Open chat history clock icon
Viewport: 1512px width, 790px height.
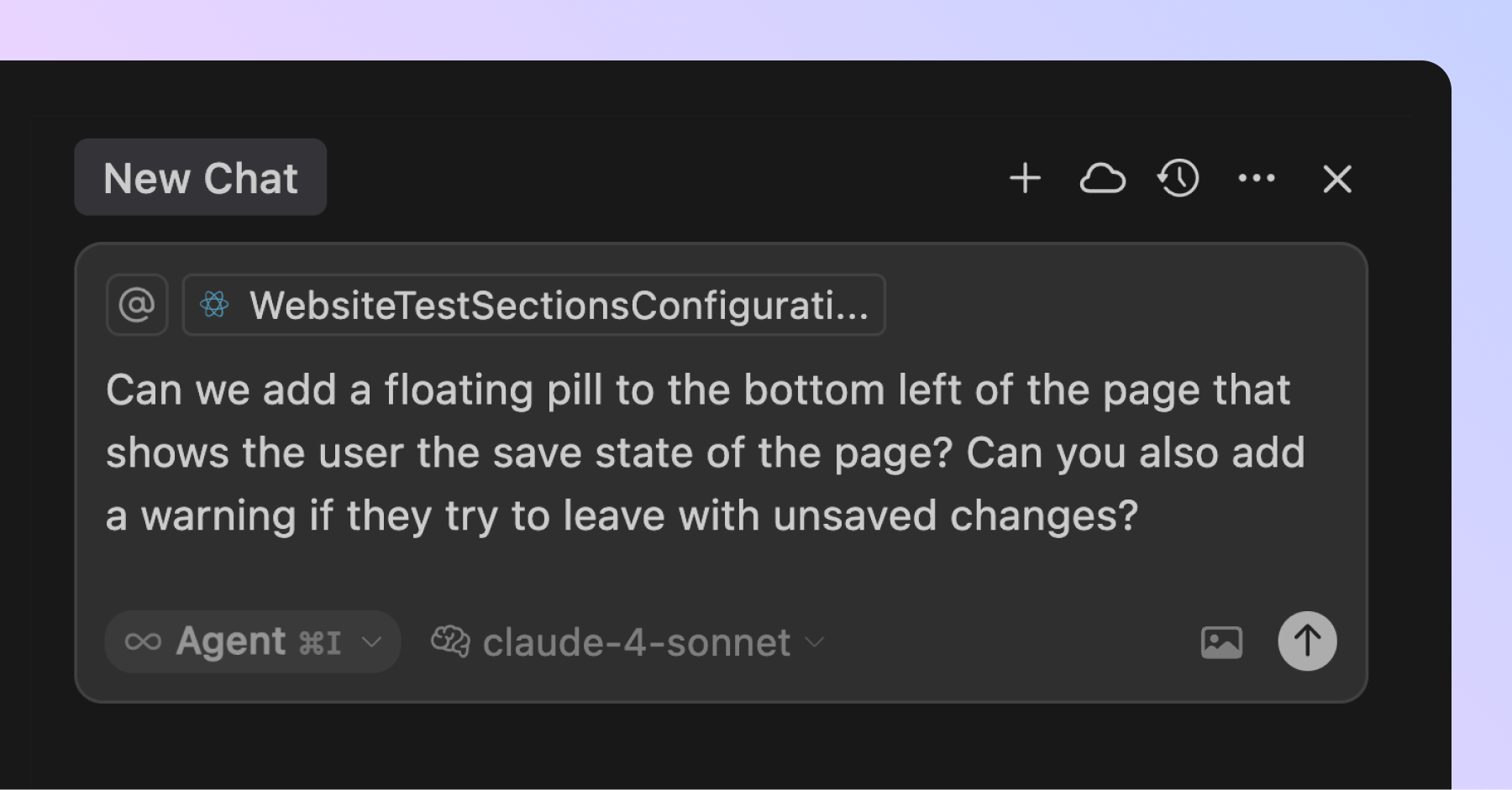tap(1179, 178)
